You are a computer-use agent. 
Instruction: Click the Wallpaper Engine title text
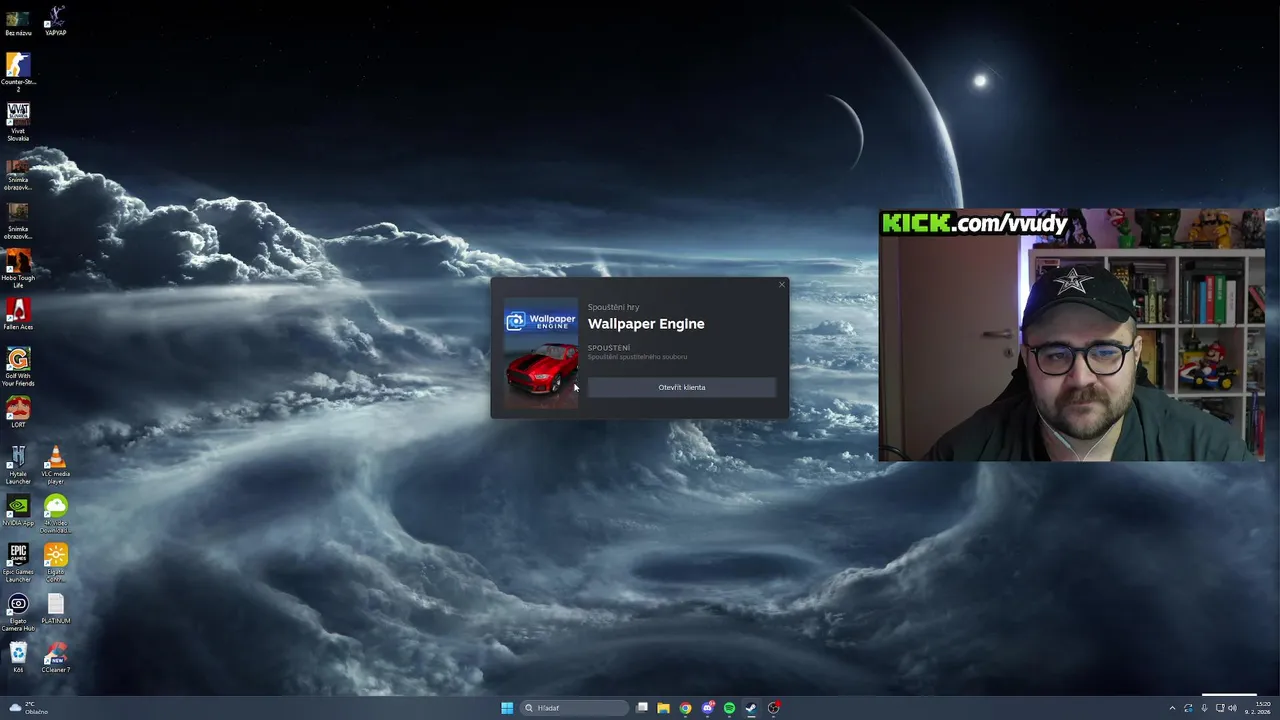(646, 324)
